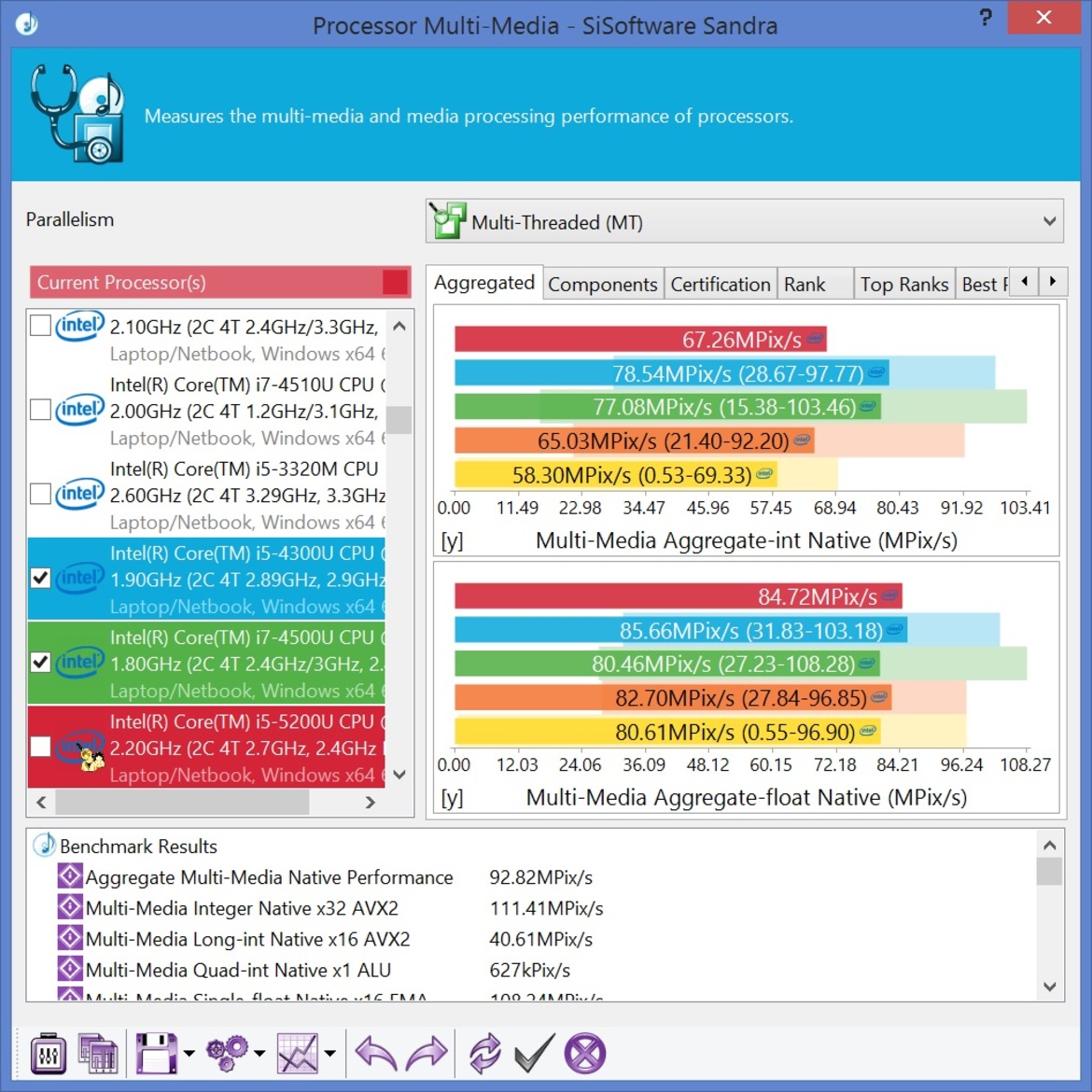Click the Intel logo of the i7-4510U entry
1092x1092 pixels.
(79, 410)
